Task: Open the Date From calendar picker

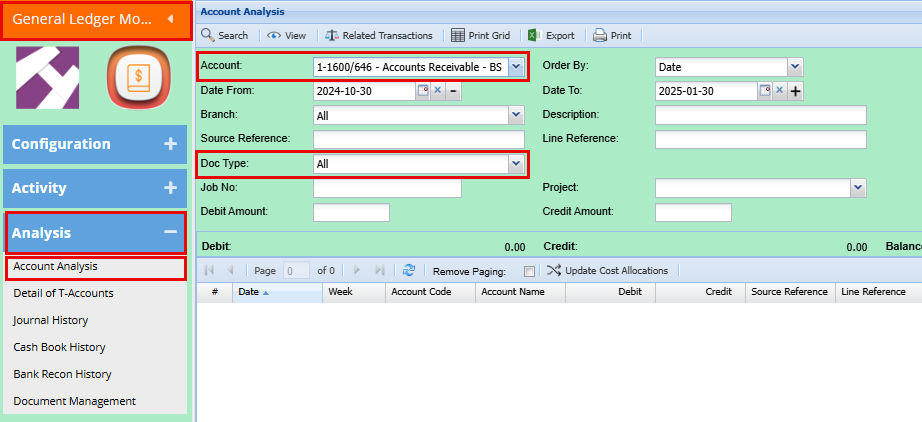Action: [423, 91]
